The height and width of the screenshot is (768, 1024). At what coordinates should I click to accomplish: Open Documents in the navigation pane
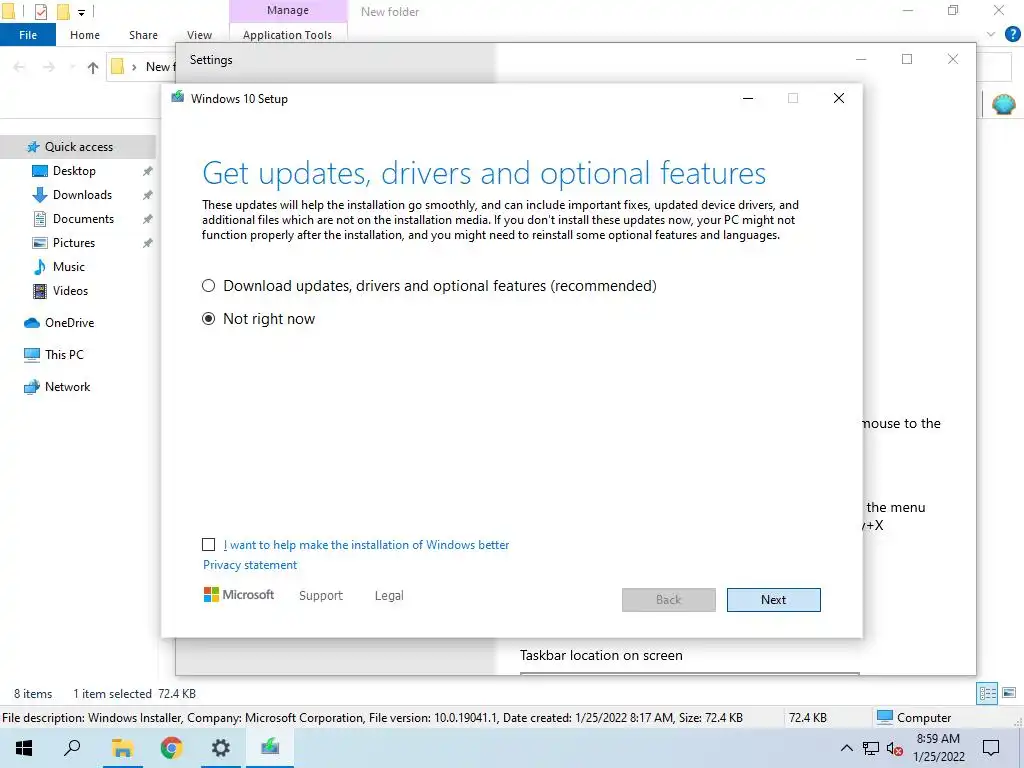(83, 219)
